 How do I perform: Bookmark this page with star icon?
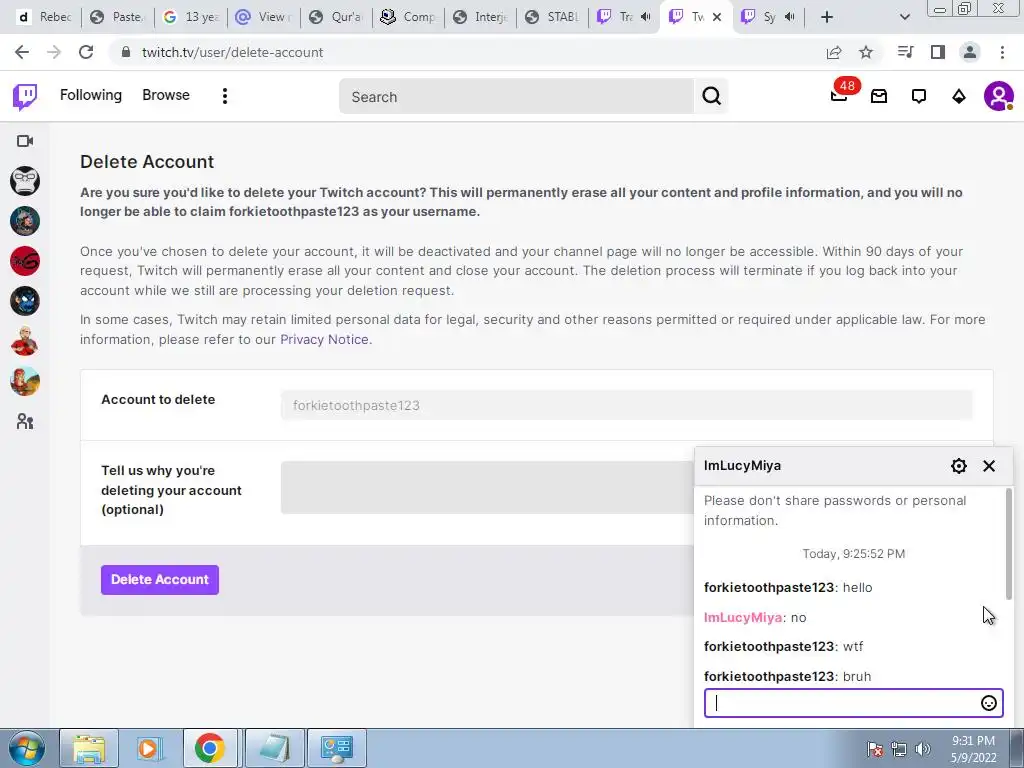(866, 52)
